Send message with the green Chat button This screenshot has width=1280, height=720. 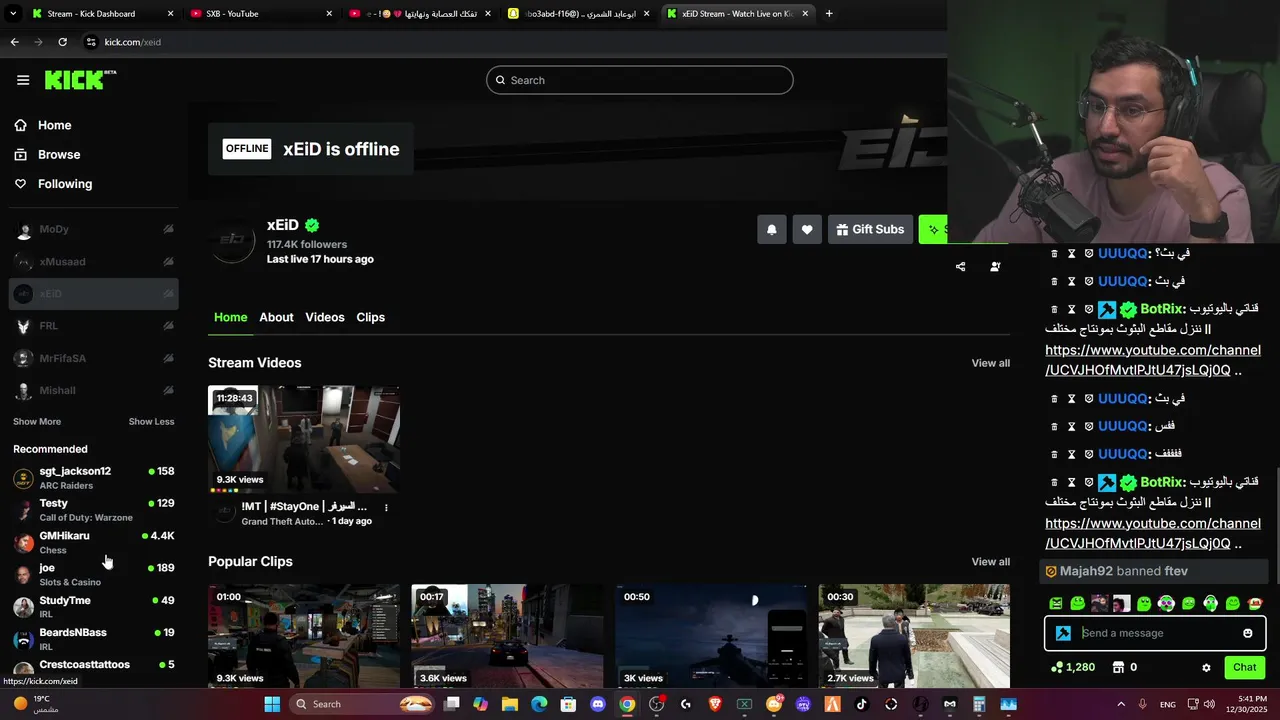coord(1245,667)
